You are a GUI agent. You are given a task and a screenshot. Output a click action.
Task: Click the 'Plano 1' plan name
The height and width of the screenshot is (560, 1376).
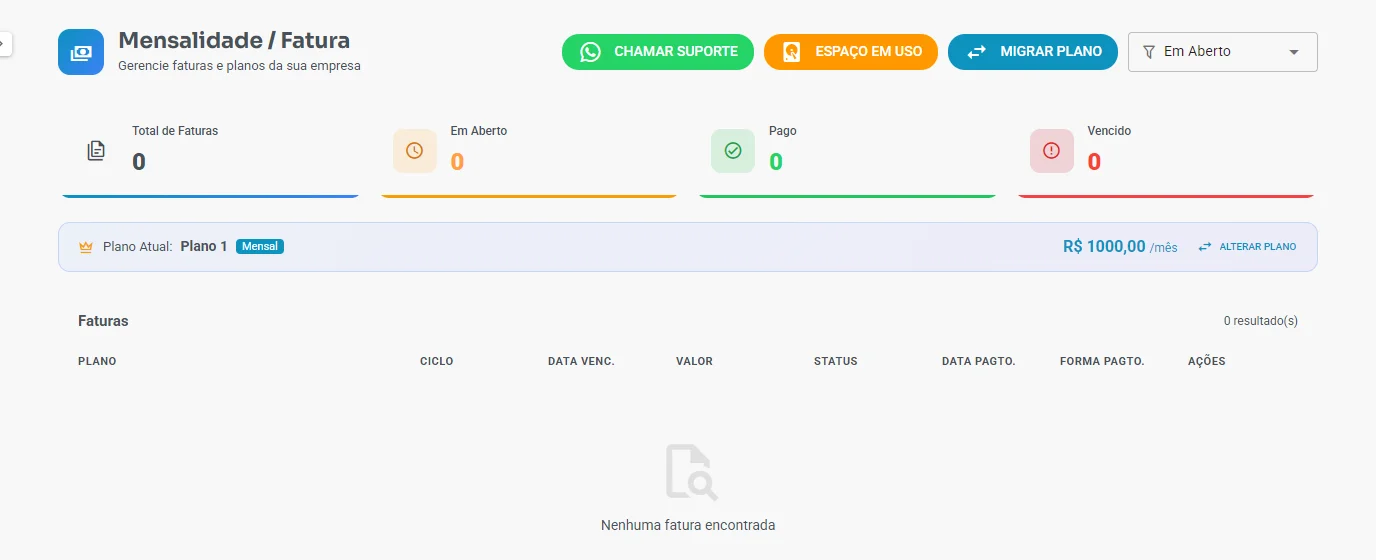[204, 246]
